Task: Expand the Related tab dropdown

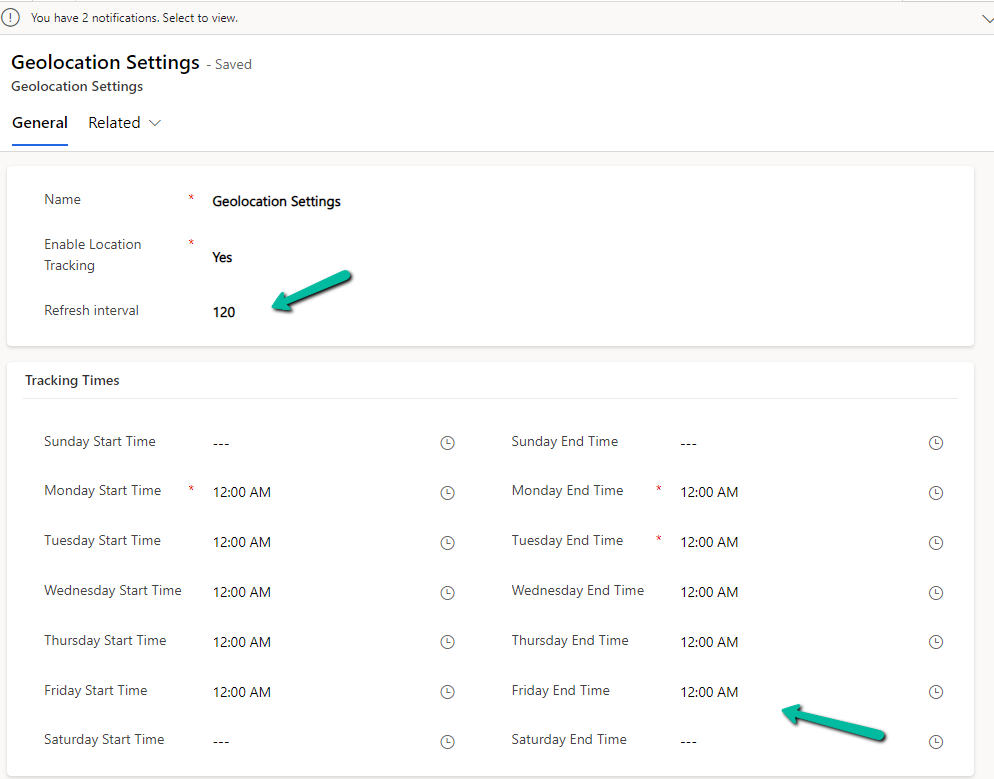Action: click(x=125, y=123)
